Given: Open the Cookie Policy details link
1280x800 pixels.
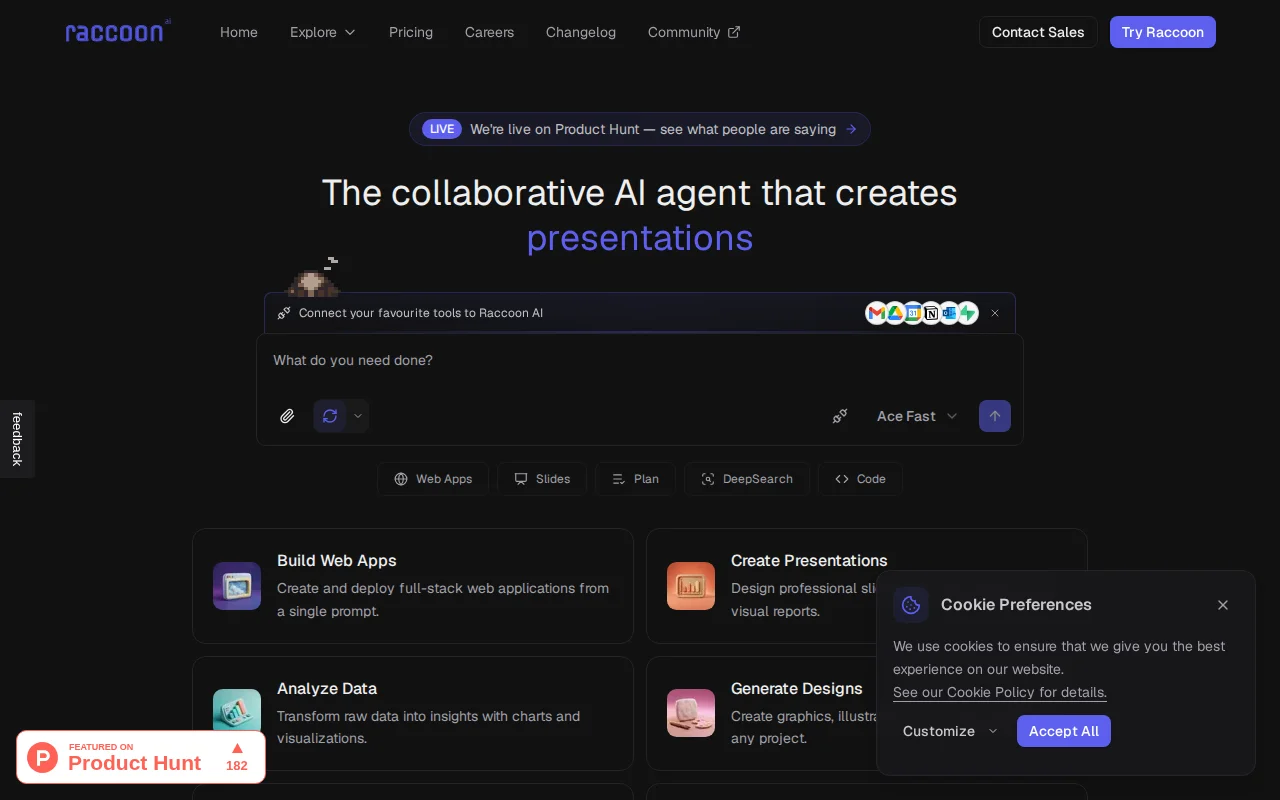Looking at the screenshot, I should [x=1000, y=692].
